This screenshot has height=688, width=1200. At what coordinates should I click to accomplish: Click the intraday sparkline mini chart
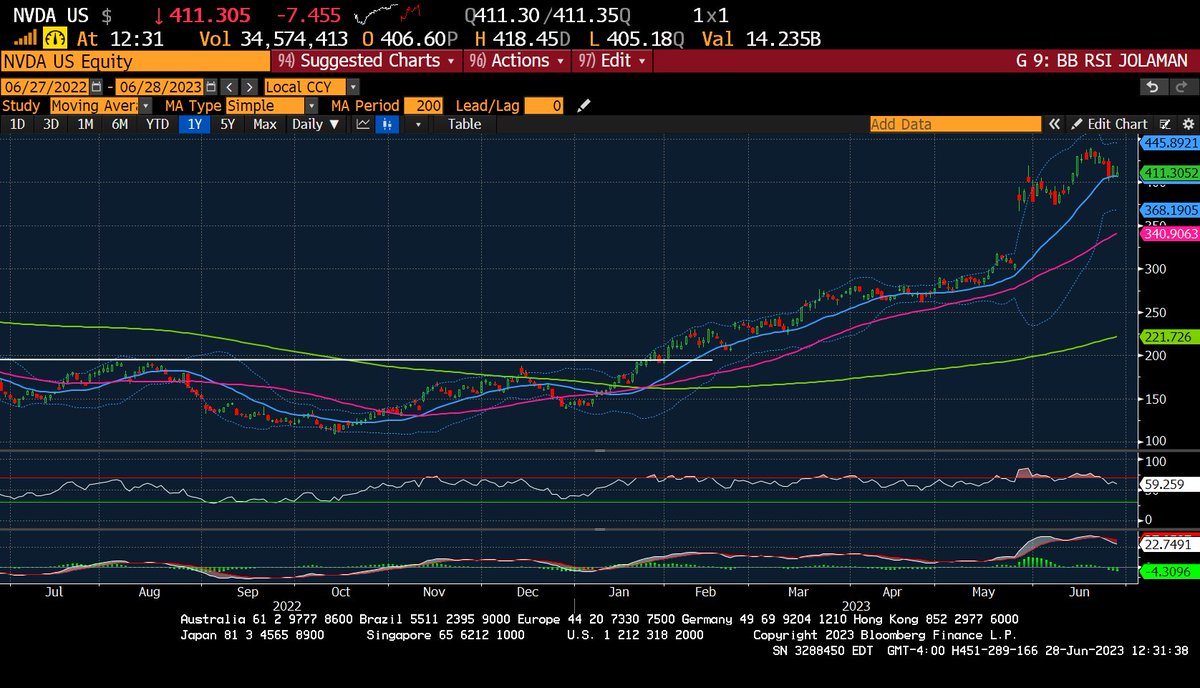point(388,16)
